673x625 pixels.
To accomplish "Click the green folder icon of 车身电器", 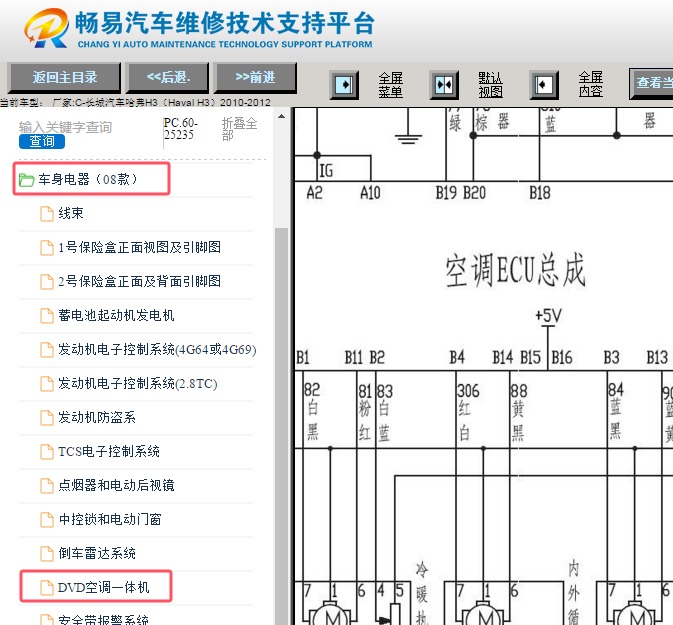I will coord(26,180).
